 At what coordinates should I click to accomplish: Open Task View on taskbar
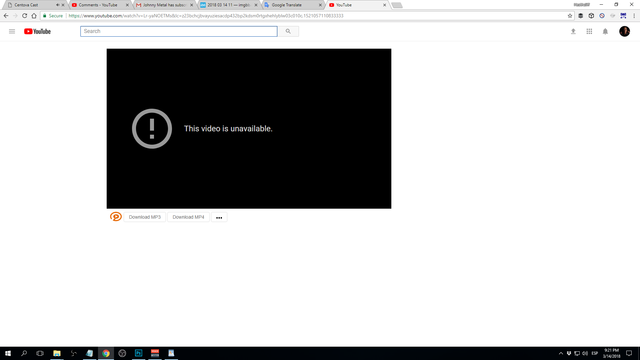40,353
